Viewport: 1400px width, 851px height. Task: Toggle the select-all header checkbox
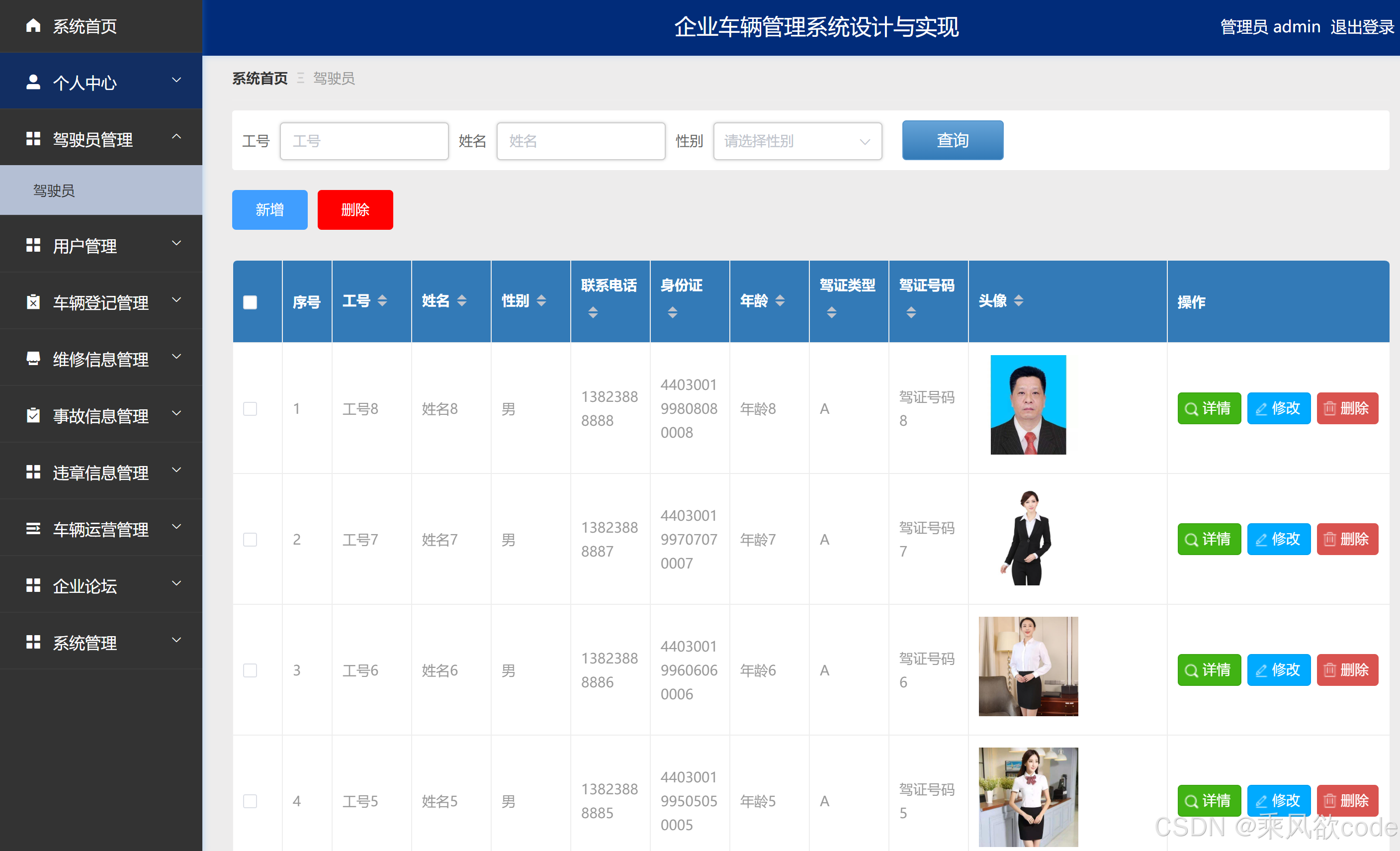tap(250, 302)
